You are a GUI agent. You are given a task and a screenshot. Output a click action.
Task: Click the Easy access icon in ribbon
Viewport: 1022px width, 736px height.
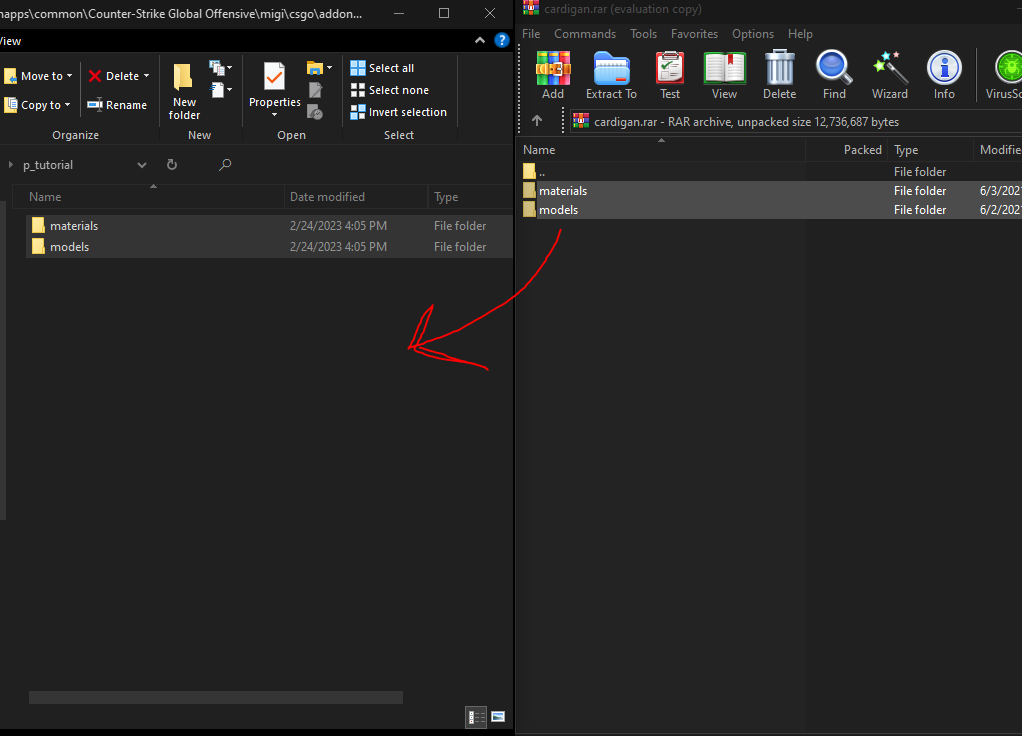tap(217, 90)
